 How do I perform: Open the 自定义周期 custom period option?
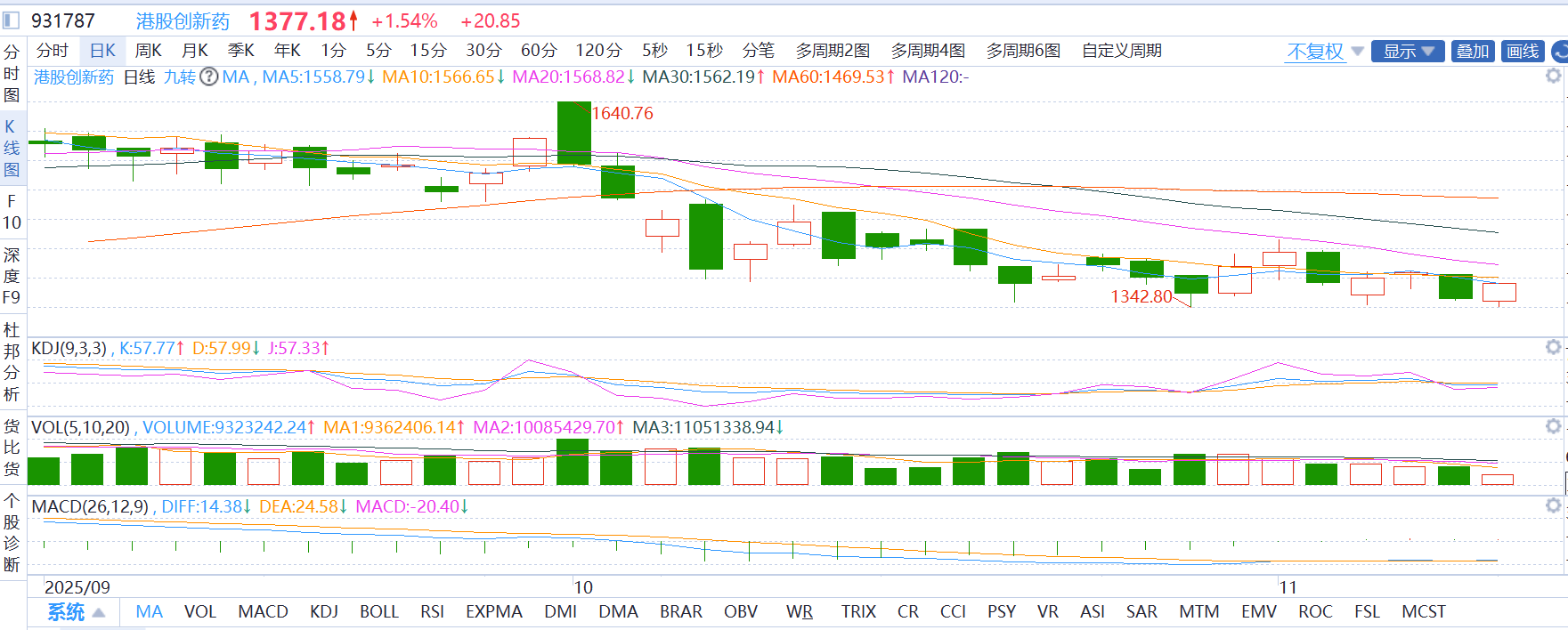pos(1122,51)
